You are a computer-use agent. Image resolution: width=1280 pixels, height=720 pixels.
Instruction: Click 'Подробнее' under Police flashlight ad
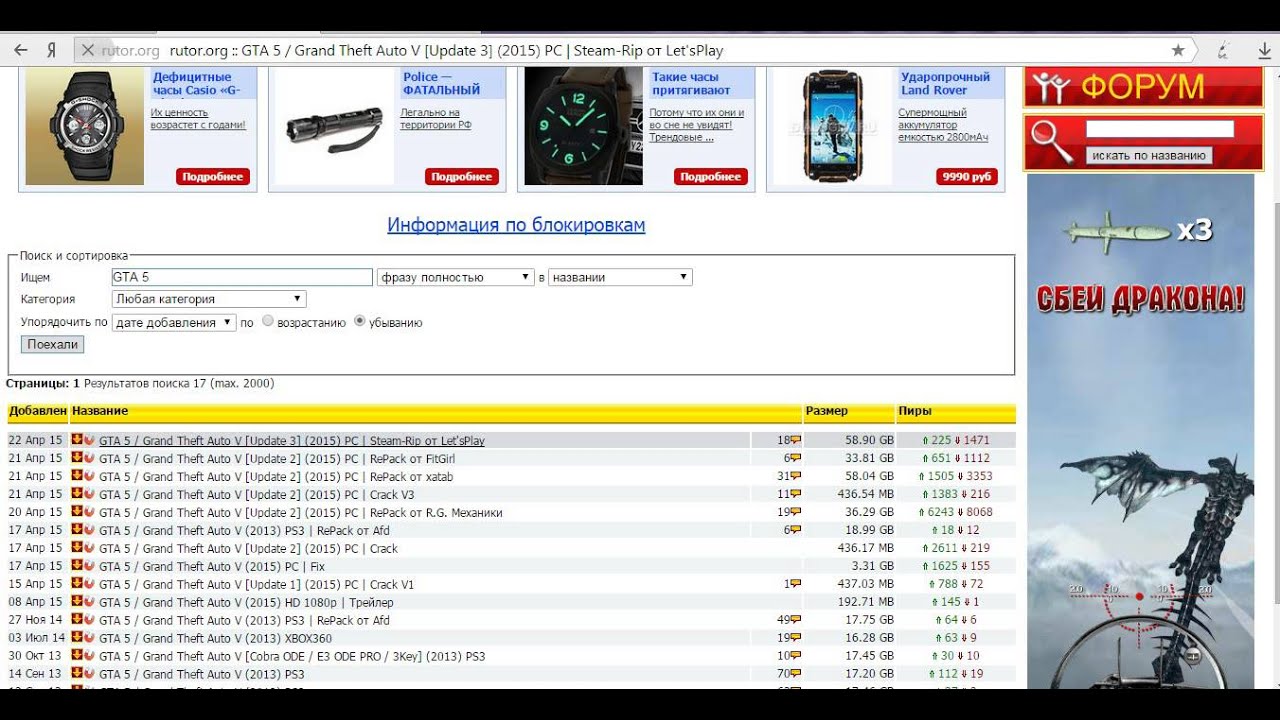(x=462, y=177)
